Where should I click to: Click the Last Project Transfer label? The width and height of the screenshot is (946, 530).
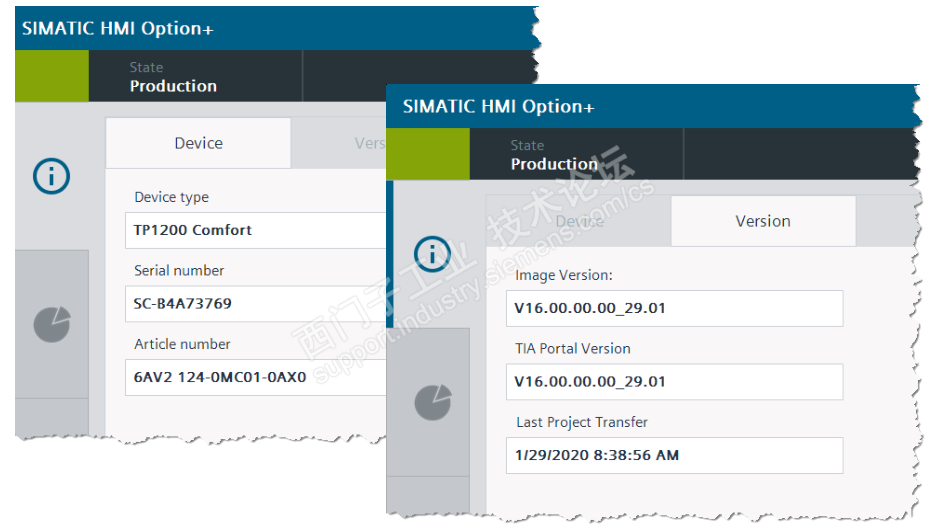coord(582,423)
